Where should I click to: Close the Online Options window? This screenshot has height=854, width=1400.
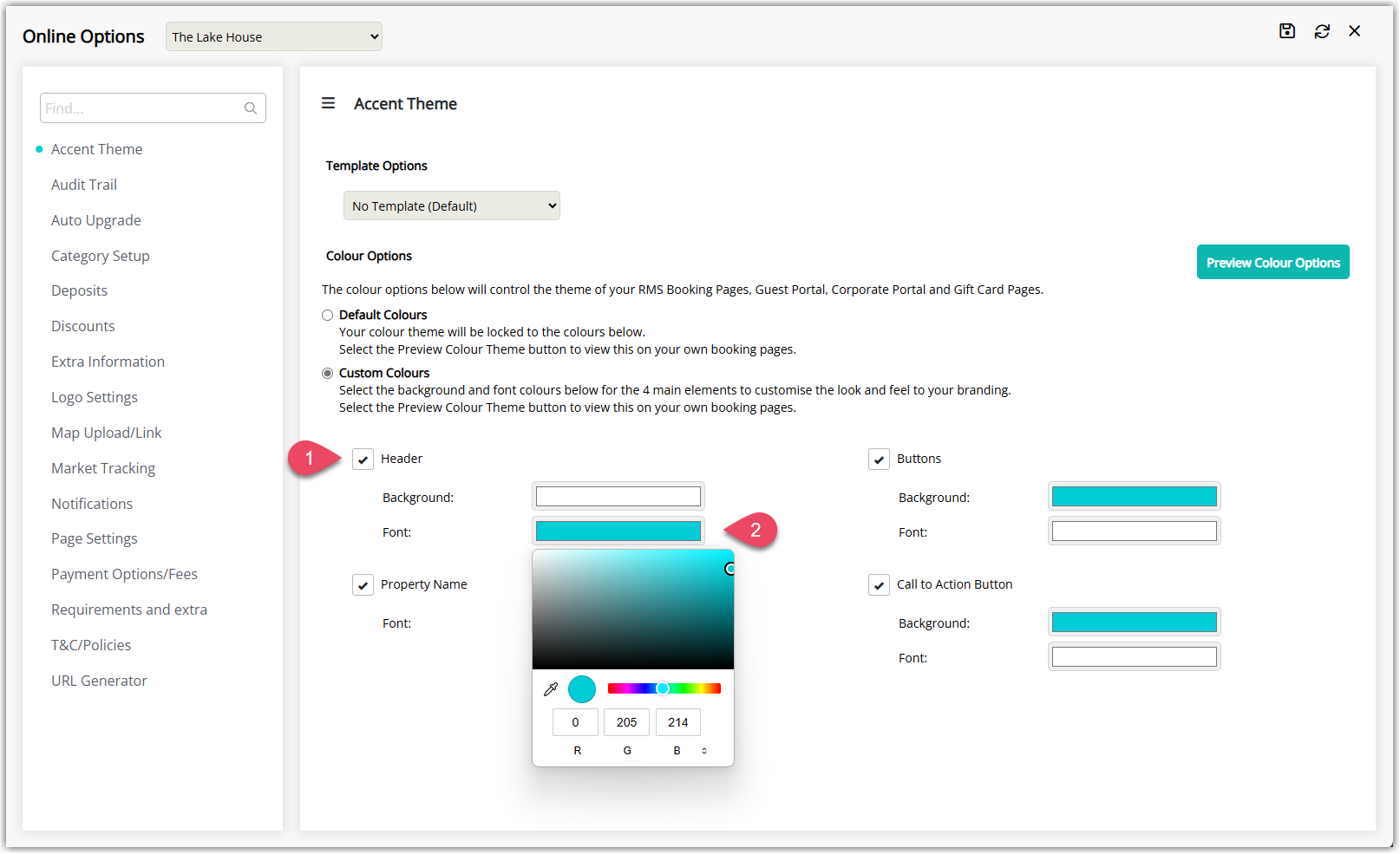(1355, 31)
